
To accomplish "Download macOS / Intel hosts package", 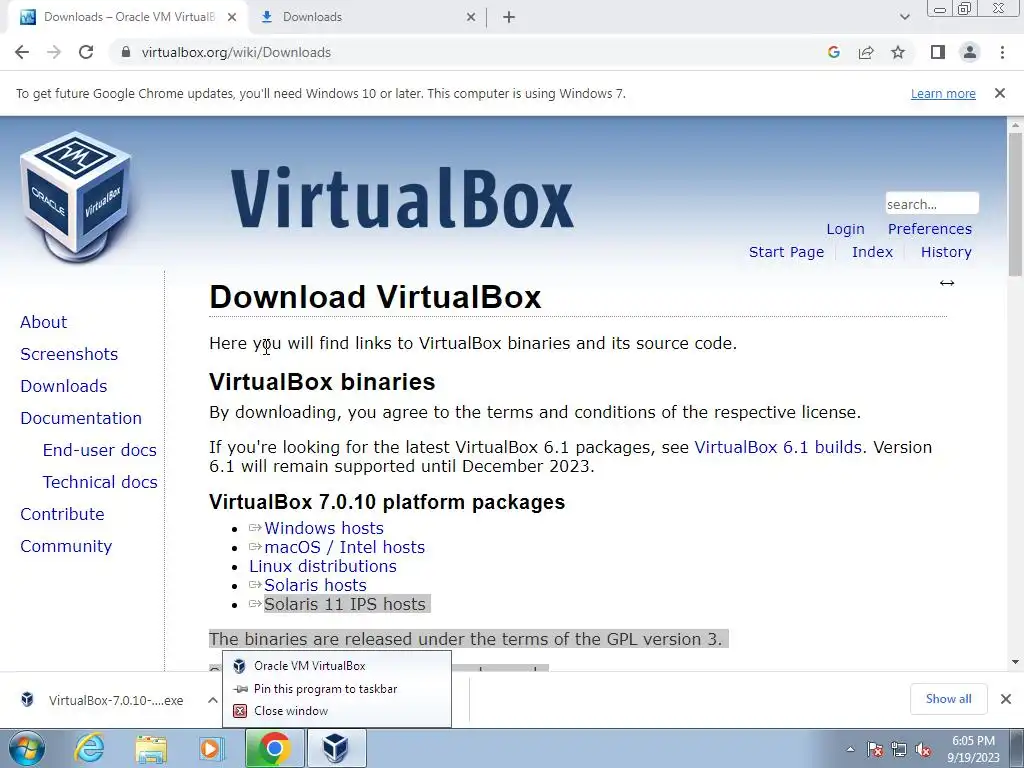I will [344, 547].
